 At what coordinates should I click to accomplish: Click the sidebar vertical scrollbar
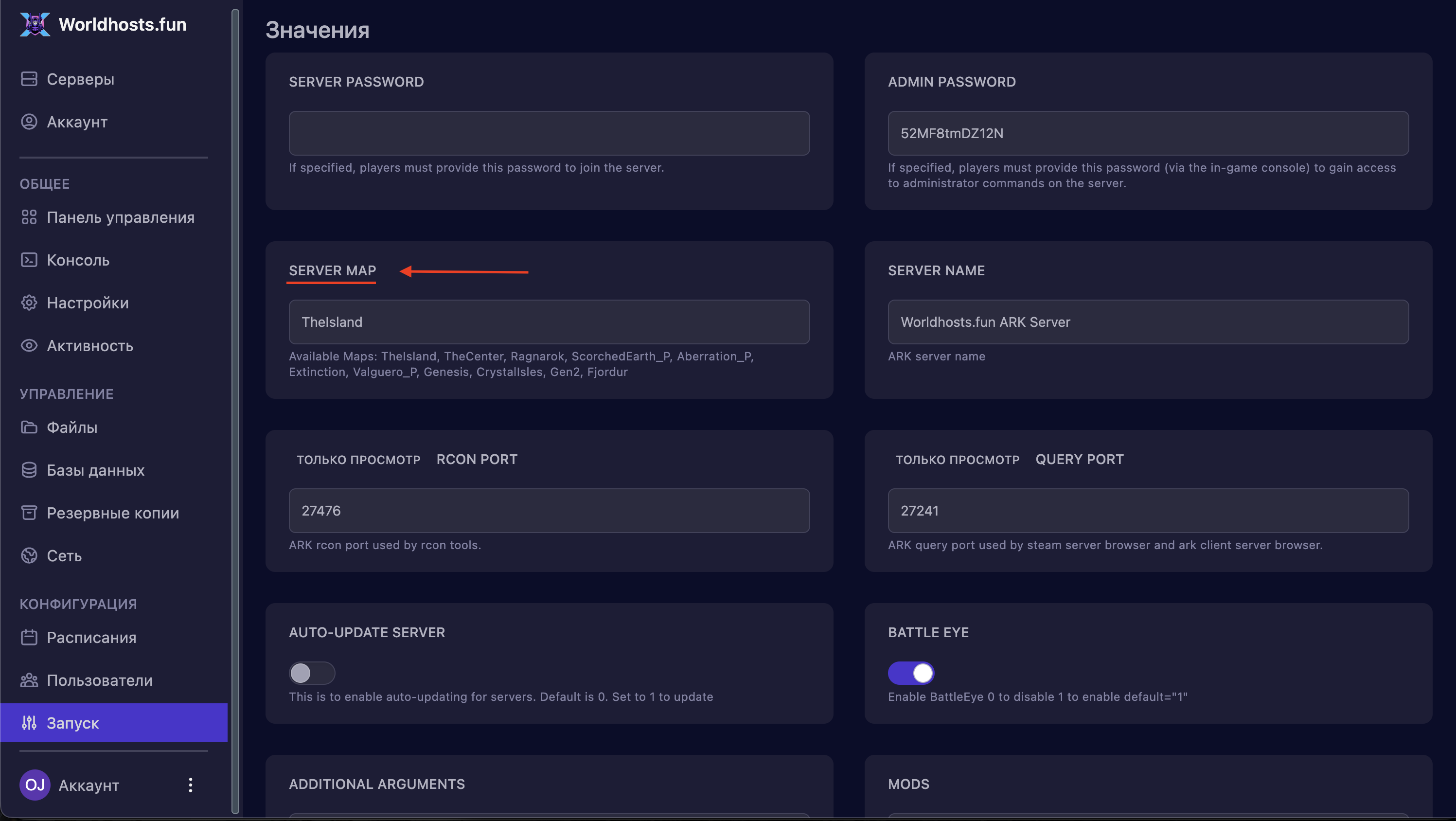point(235,410)
